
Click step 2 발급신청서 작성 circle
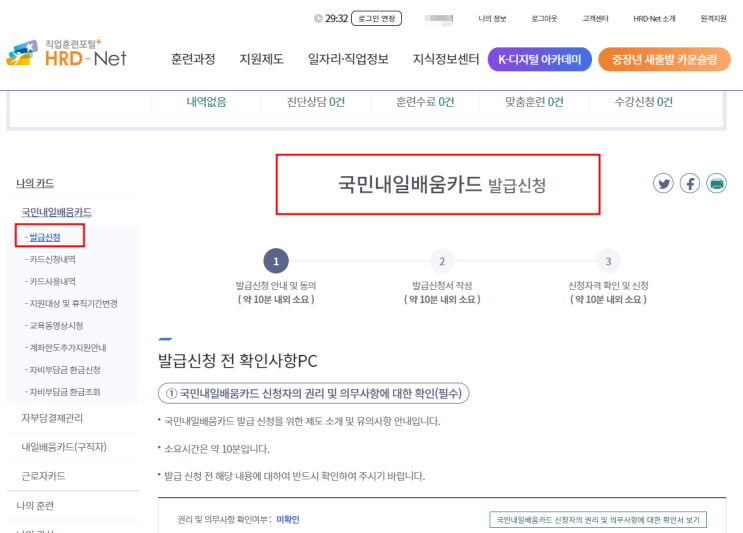tap(442, 261)
